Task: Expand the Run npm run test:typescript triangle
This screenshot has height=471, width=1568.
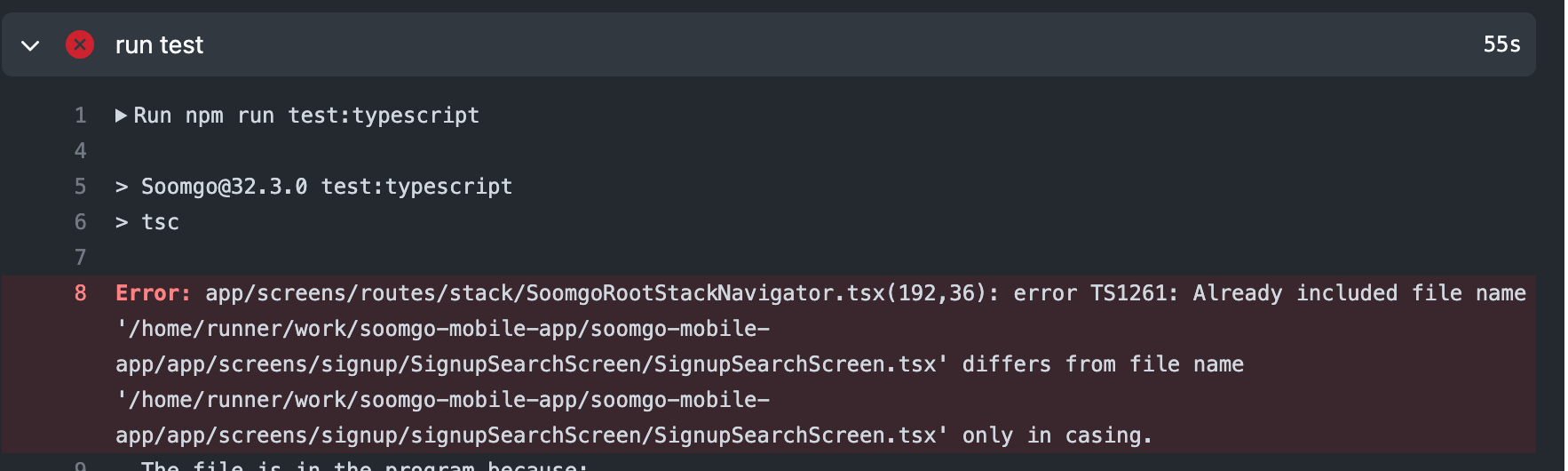Action: click(x=121, y=116)
